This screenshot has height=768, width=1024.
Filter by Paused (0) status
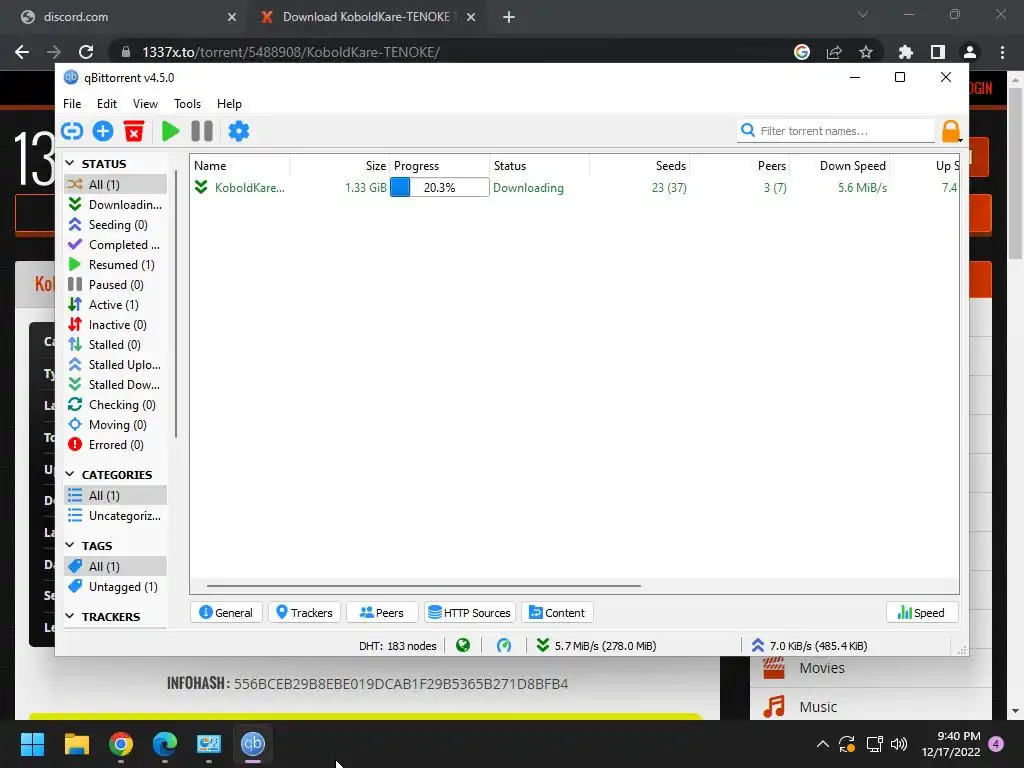pyautogui.click(x=116, y=285)
